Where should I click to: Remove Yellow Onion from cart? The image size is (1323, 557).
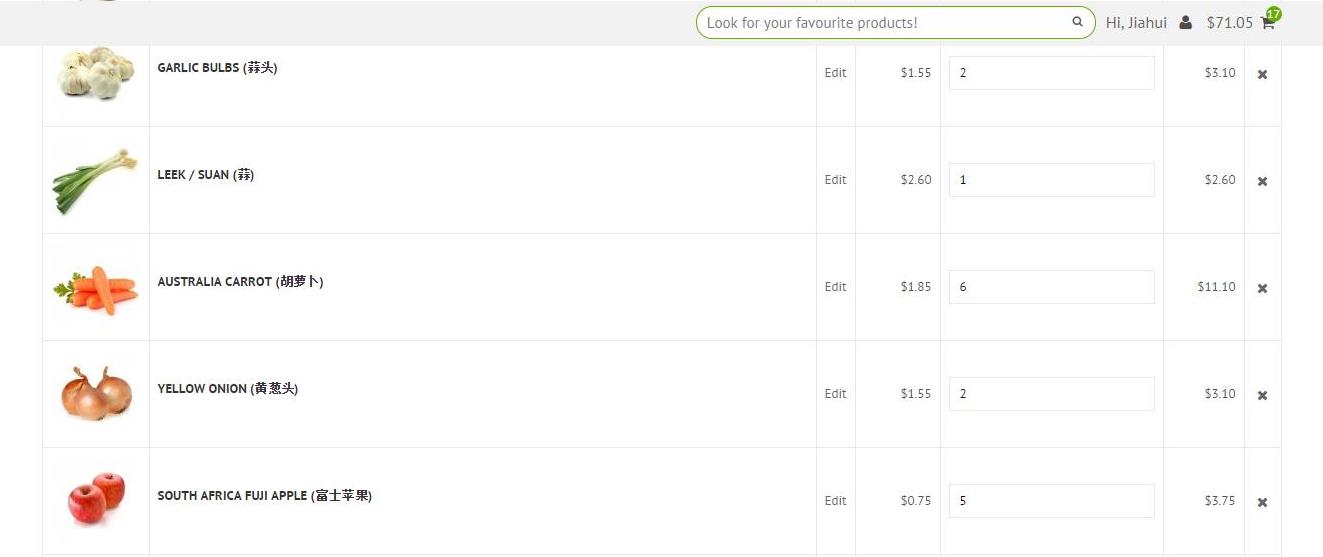click(1262, 395)
